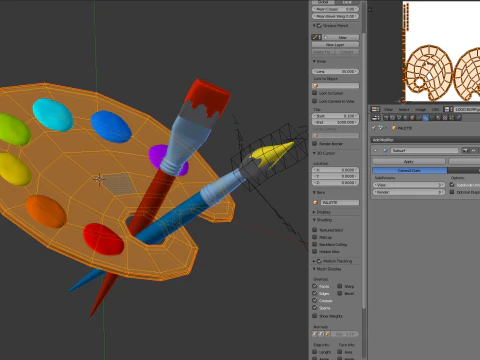Click the Subsurf modifier type icon
Screen dimensions: 480x360
(x=385, y=151)
